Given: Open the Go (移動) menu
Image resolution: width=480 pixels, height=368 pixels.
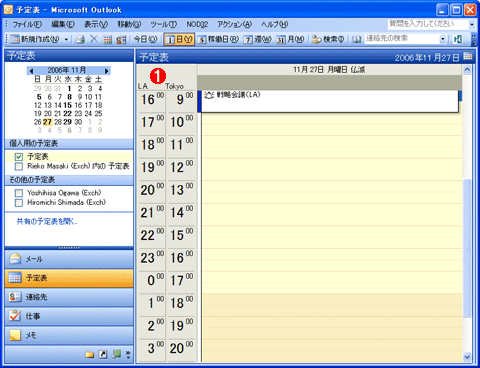Looking at the screenshot, I should 129,24.
